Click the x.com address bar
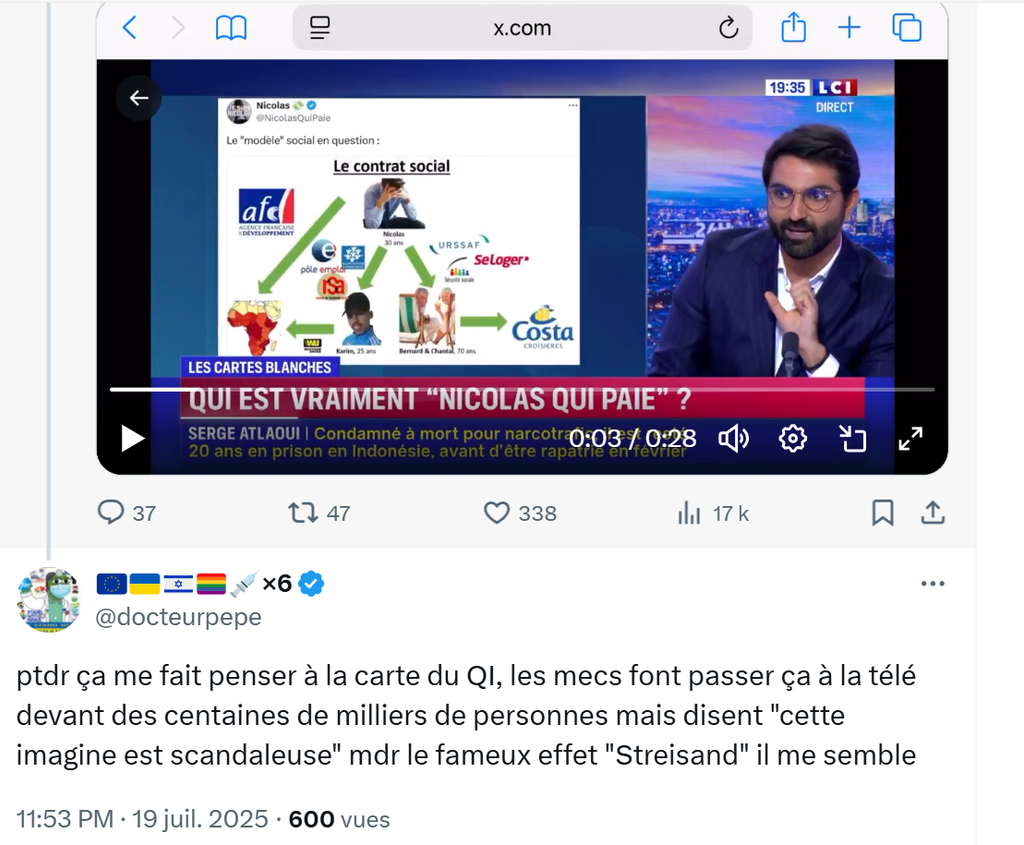Viewport: 1024px width, 845px height. point(522,28)
